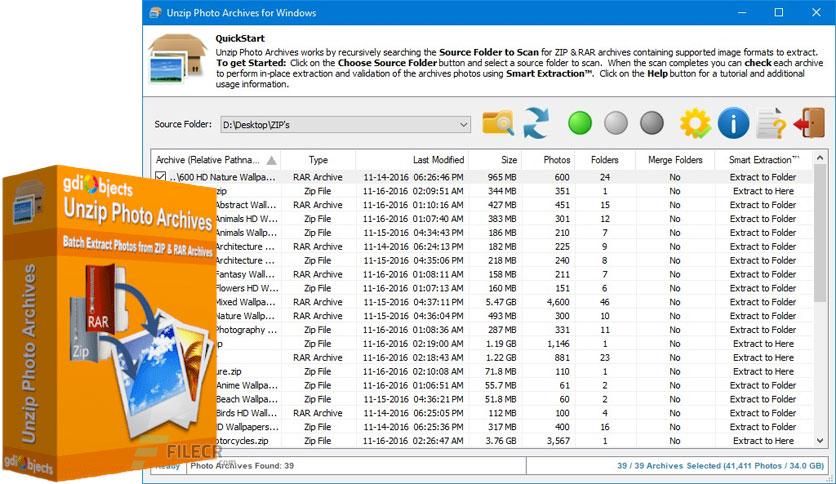Click the green start circle button
This screenshot has width=836, height=484.
click(x=580, y=123)
